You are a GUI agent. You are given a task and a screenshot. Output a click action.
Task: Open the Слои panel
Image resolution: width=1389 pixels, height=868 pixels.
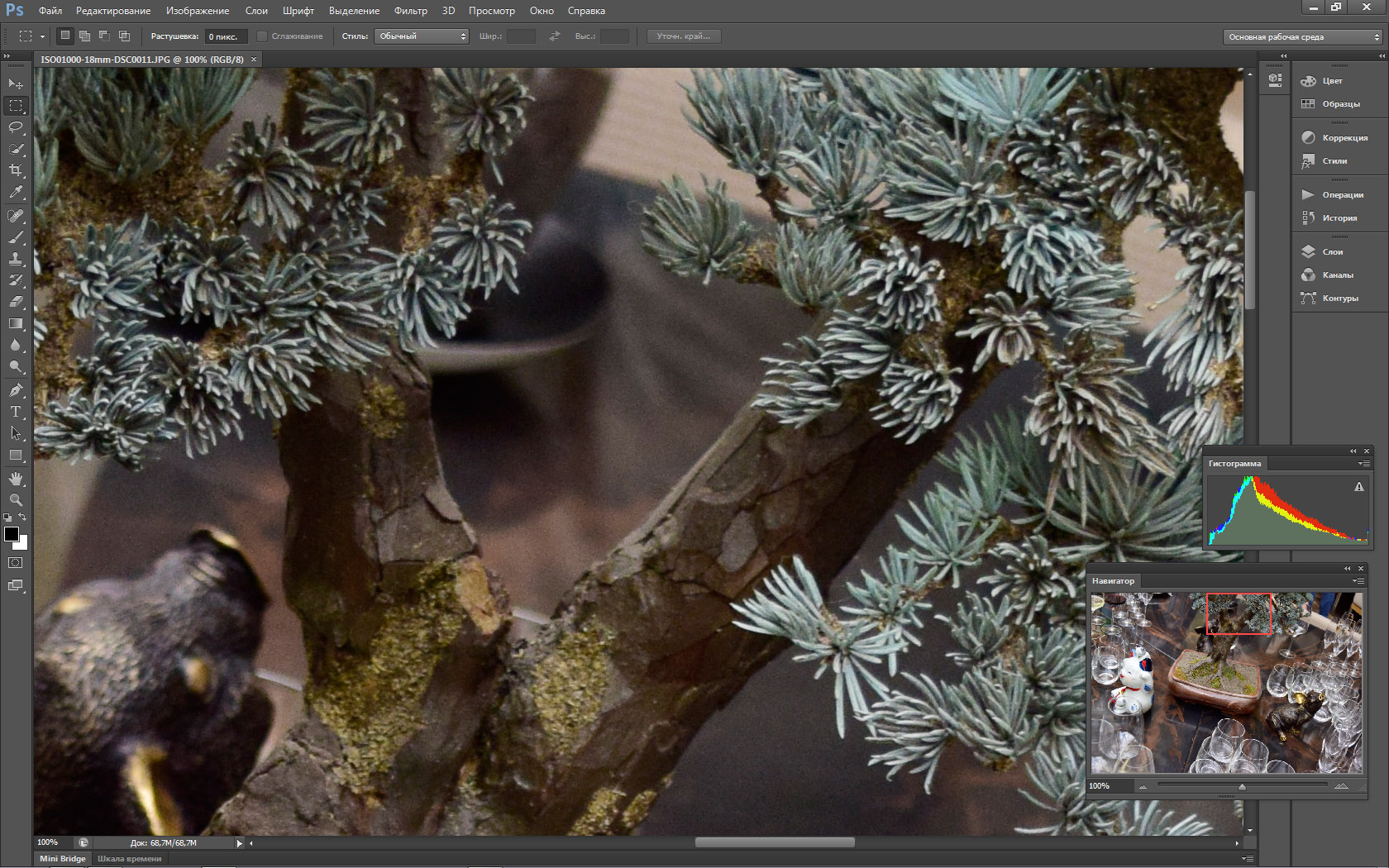click(1332, 252)
